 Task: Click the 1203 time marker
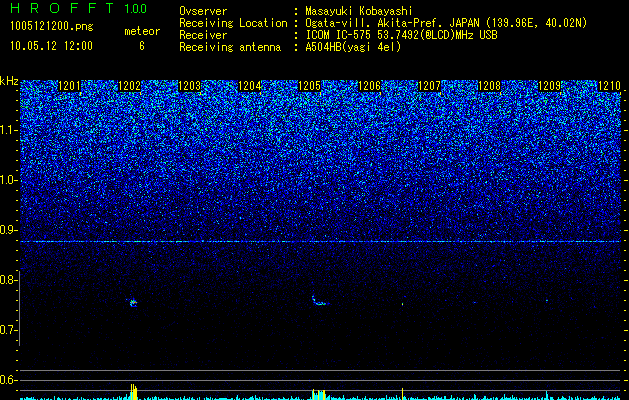click(189, 86)
